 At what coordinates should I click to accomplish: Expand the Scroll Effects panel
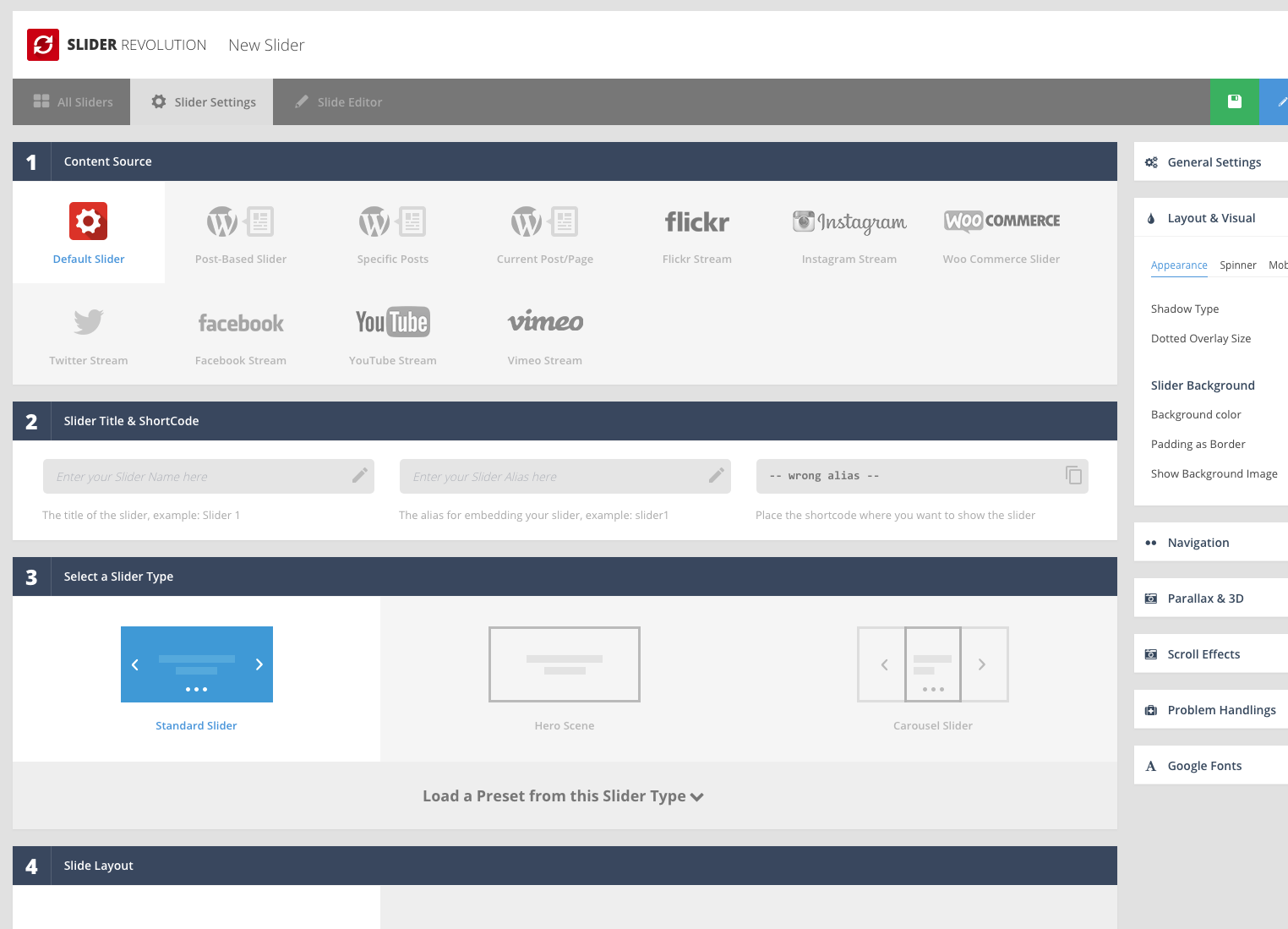[x=1211, y=653]
